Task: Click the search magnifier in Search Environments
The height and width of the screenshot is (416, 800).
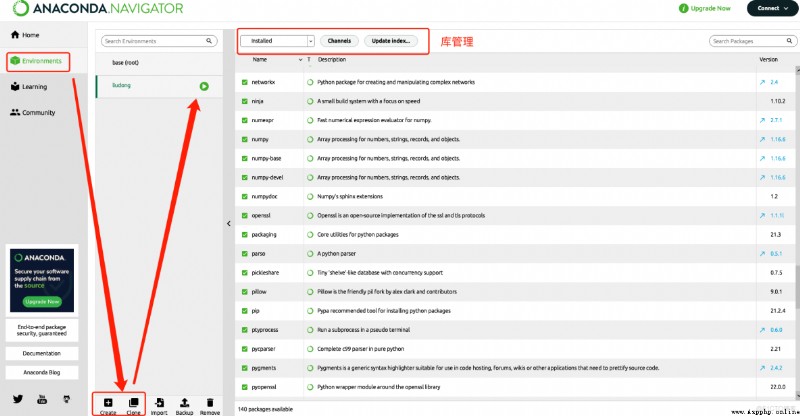Action: [x=209, y=41]
